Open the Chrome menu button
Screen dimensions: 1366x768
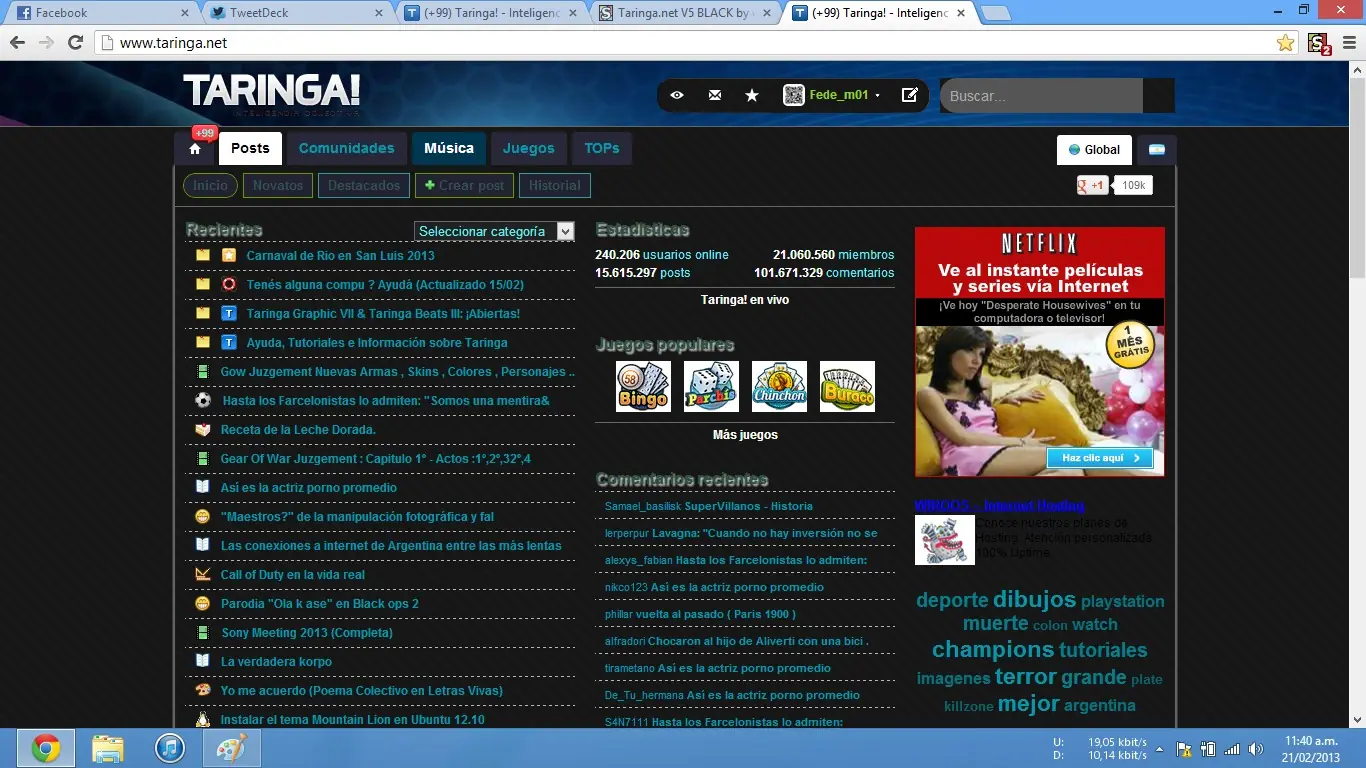(x=1347, y=43)
